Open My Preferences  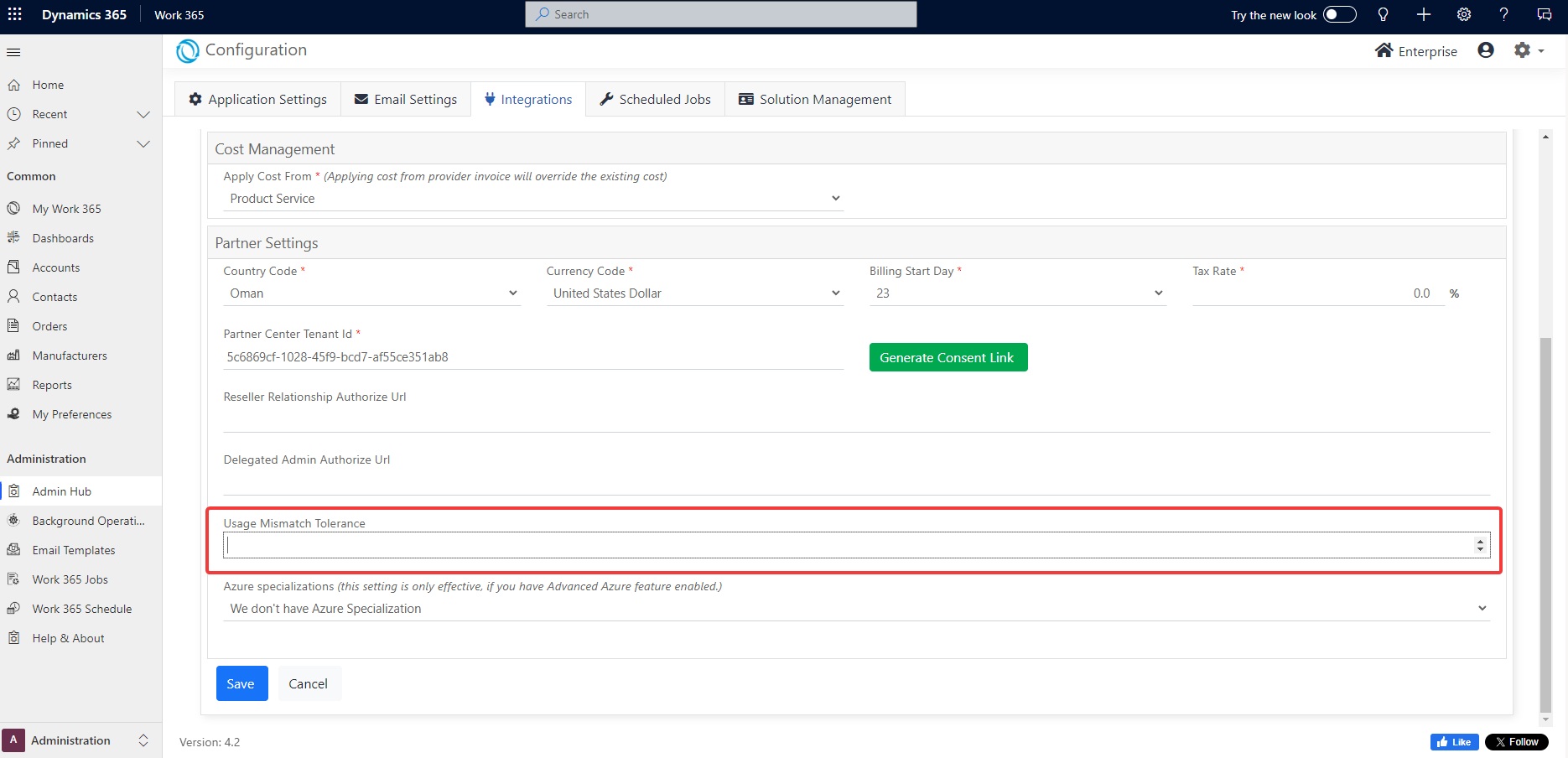tap(80, 414)
